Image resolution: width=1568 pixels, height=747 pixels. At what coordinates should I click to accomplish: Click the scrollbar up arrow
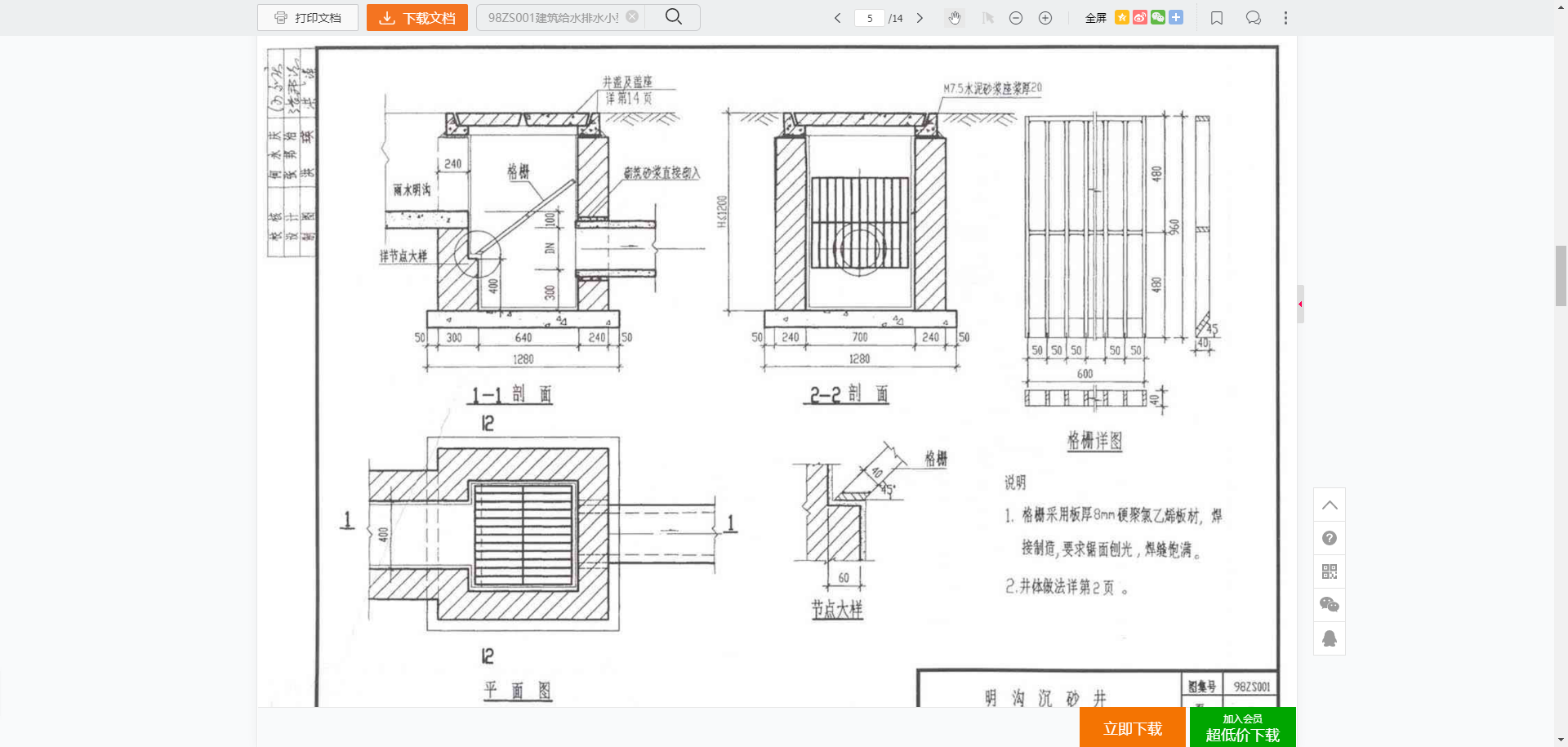coord(1561,6)
